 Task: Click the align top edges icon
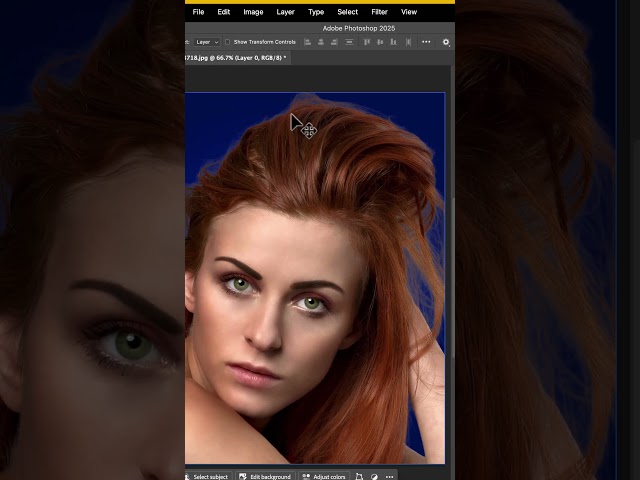tap(367, 42)
